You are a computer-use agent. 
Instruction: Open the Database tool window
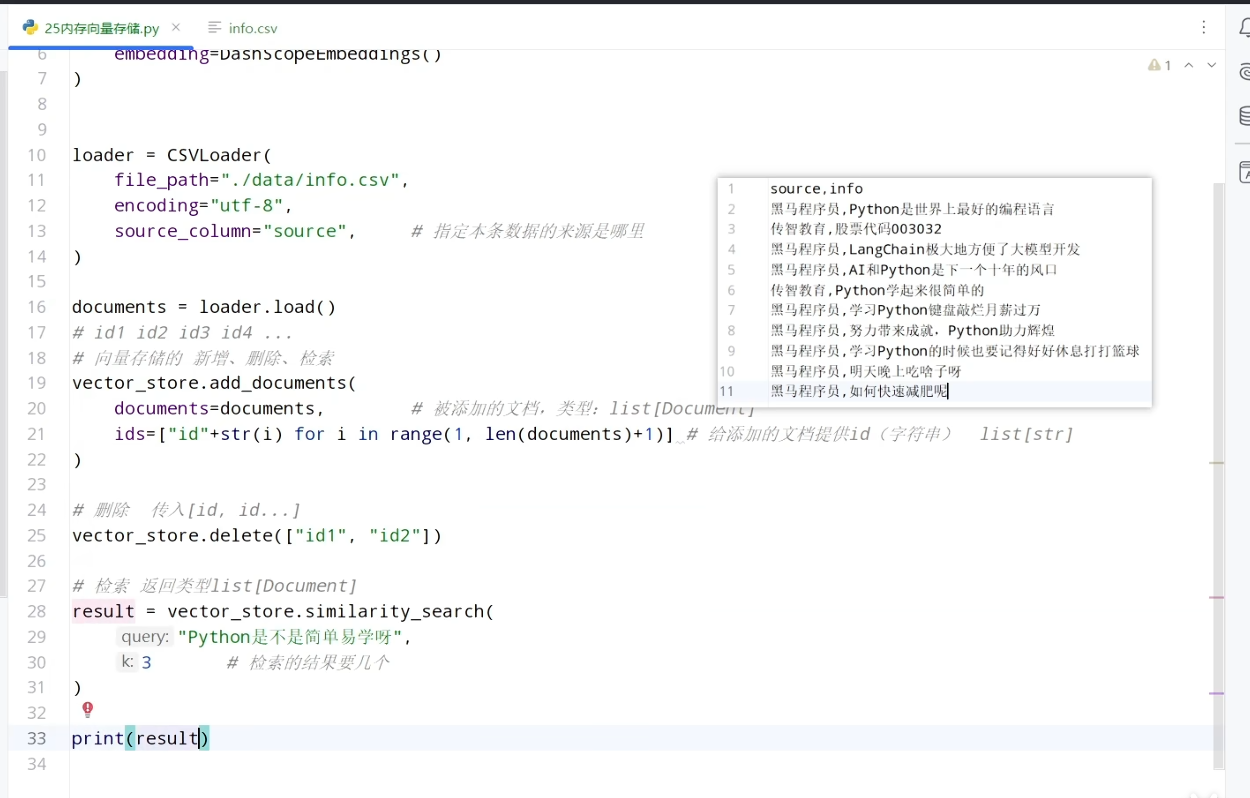1244,116
